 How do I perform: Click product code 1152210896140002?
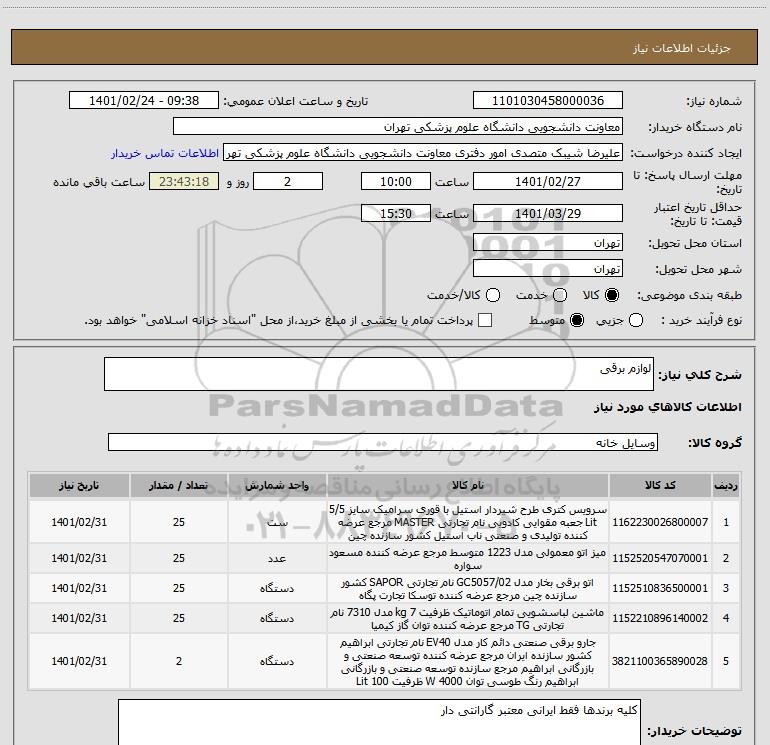660,618
